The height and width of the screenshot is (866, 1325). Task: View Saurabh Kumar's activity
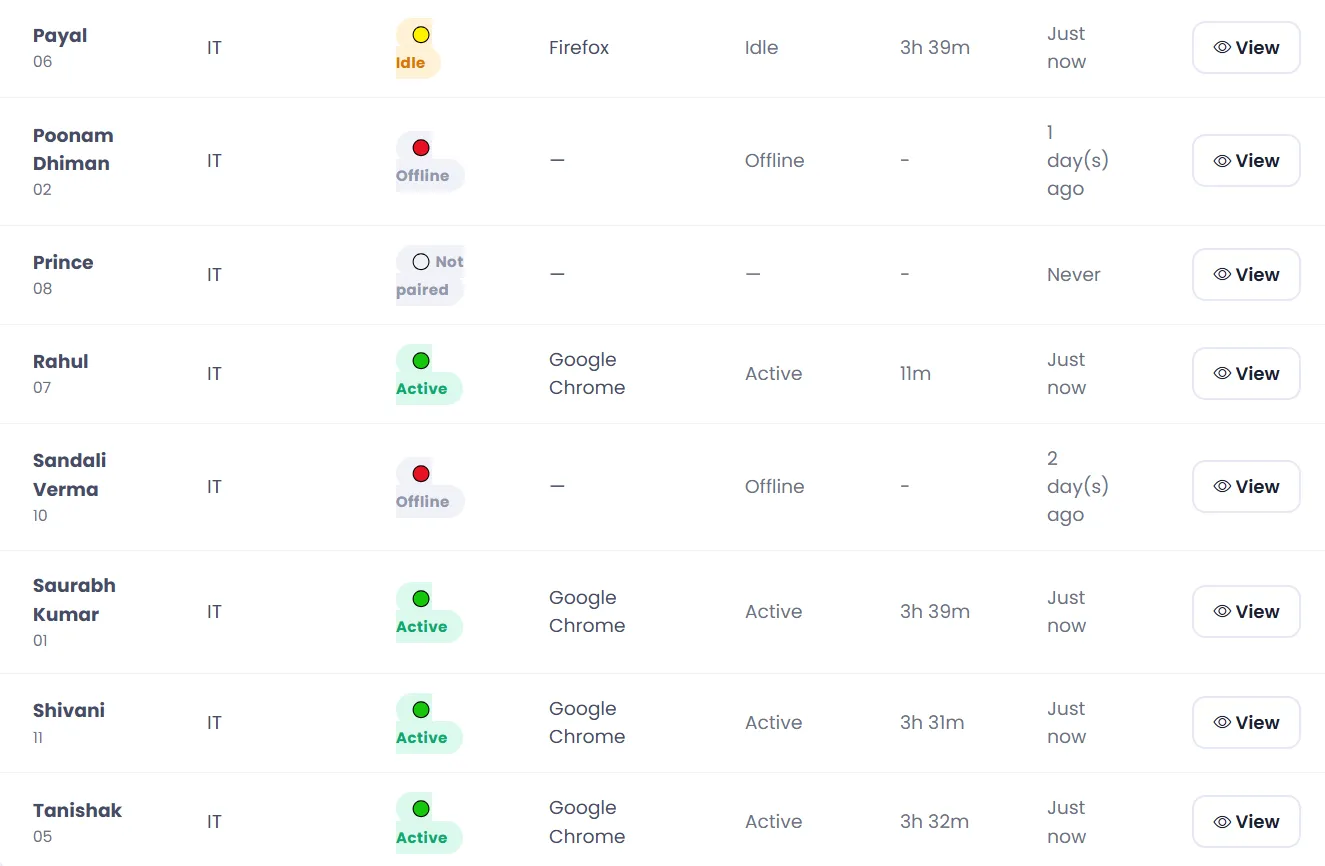pyautogui.click(x=1246, y=612)
